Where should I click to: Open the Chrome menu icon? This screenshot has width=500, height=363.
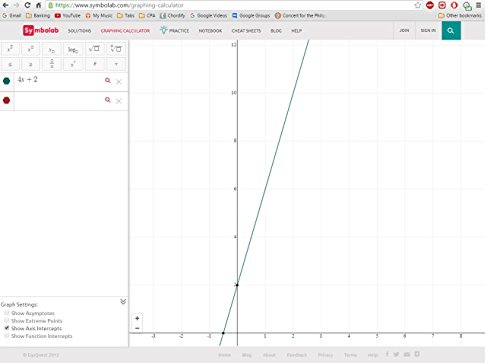[x=478, y=5]
